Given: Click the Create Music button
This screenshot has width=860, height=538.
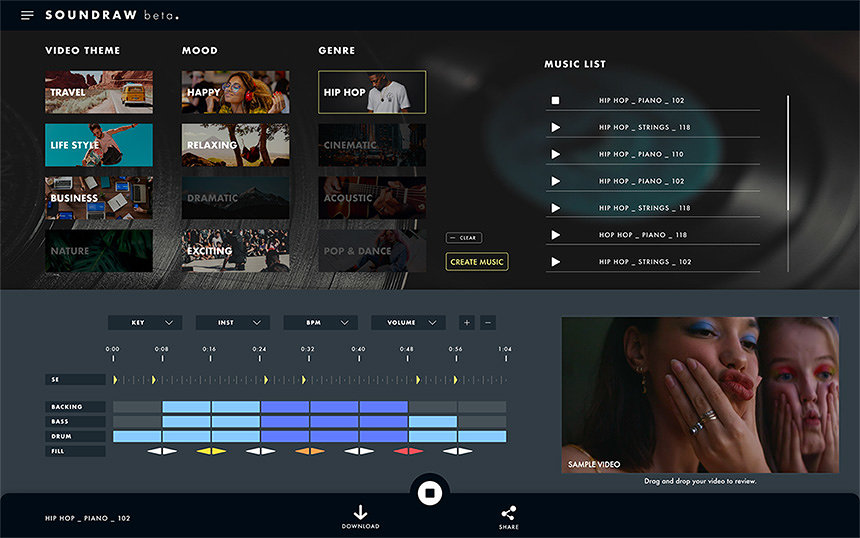Looking at the screenshot, I should [x=477, y=262].
